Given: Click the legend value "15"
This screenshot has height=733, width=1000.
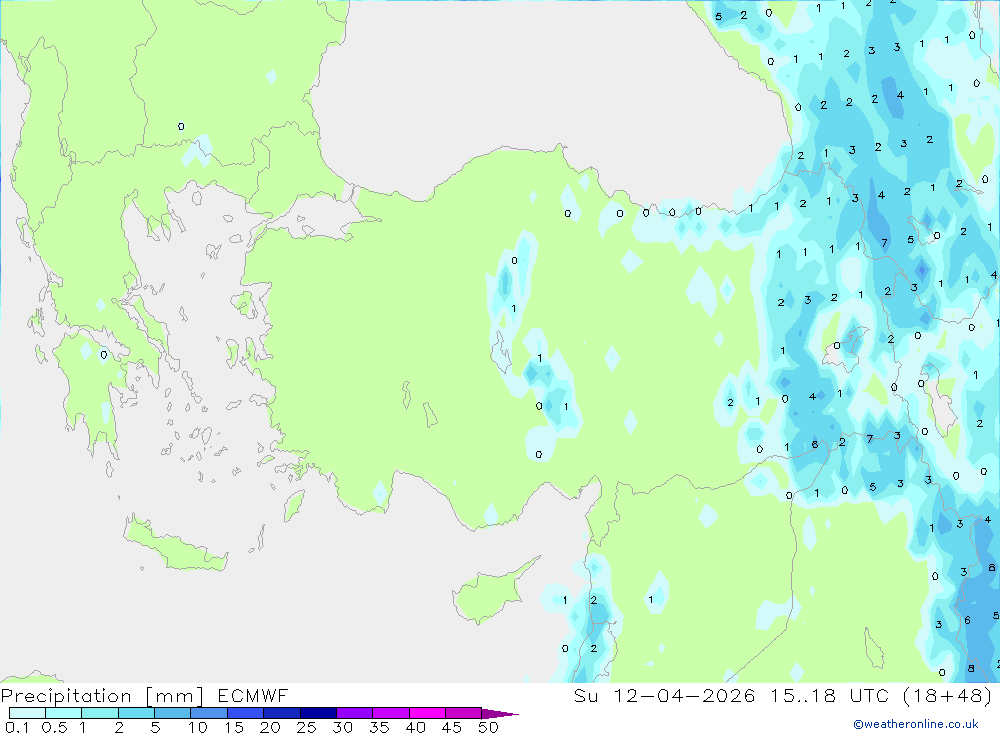Looking at the screenshot, I should tap(234, 727).
